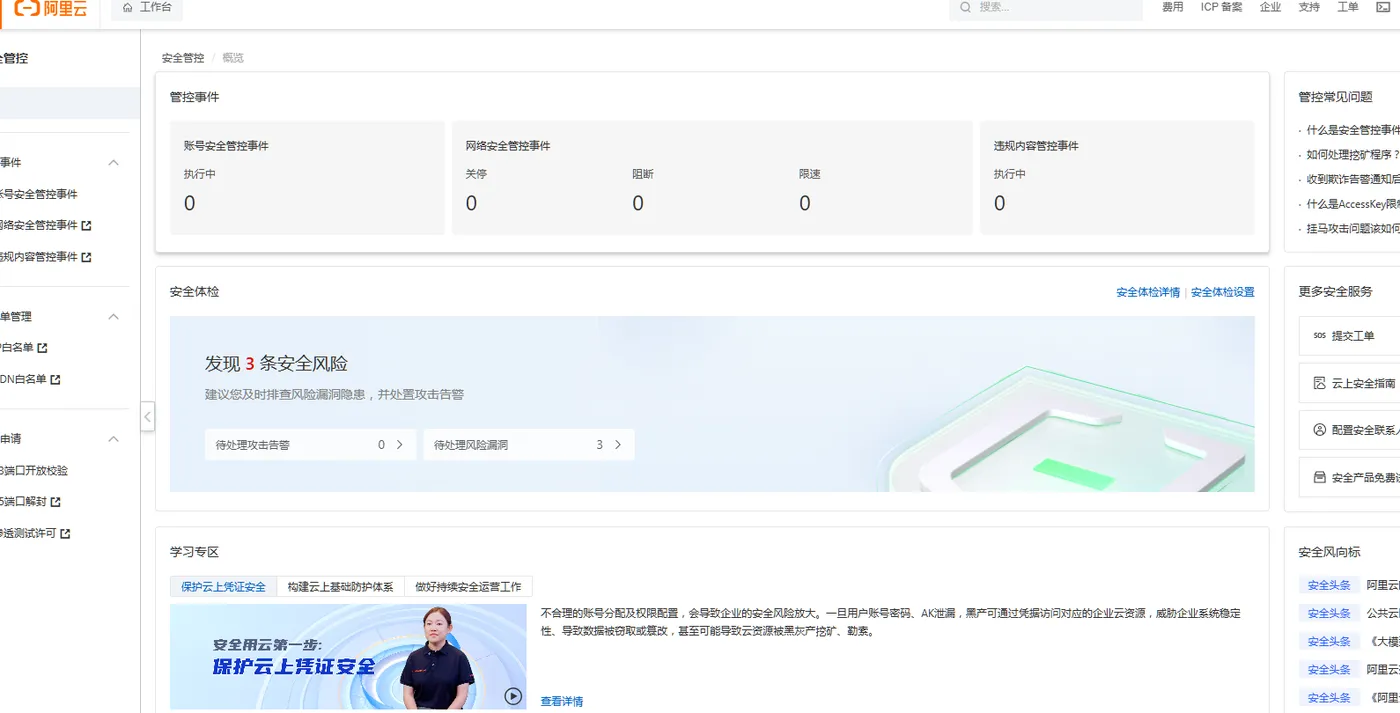Open 端口开放校验 in sidebar
The width and height of the screenshot is (1400, 713).
point(34,471)
